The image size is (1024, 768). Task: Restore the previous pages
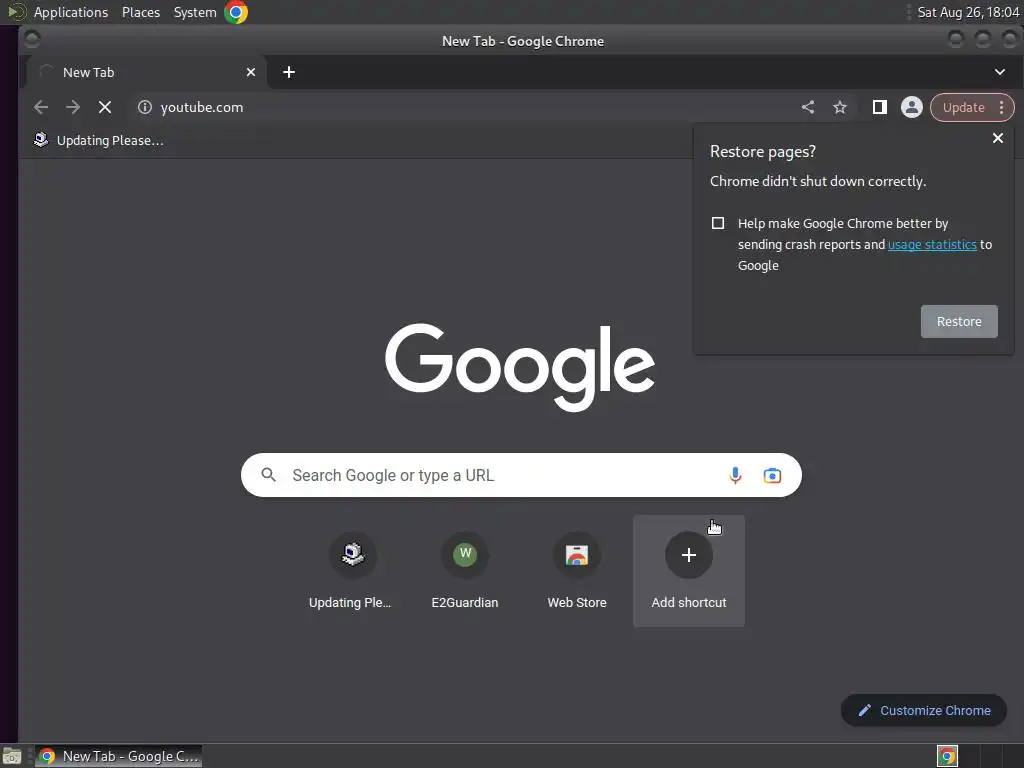click(x=959, y=321)
